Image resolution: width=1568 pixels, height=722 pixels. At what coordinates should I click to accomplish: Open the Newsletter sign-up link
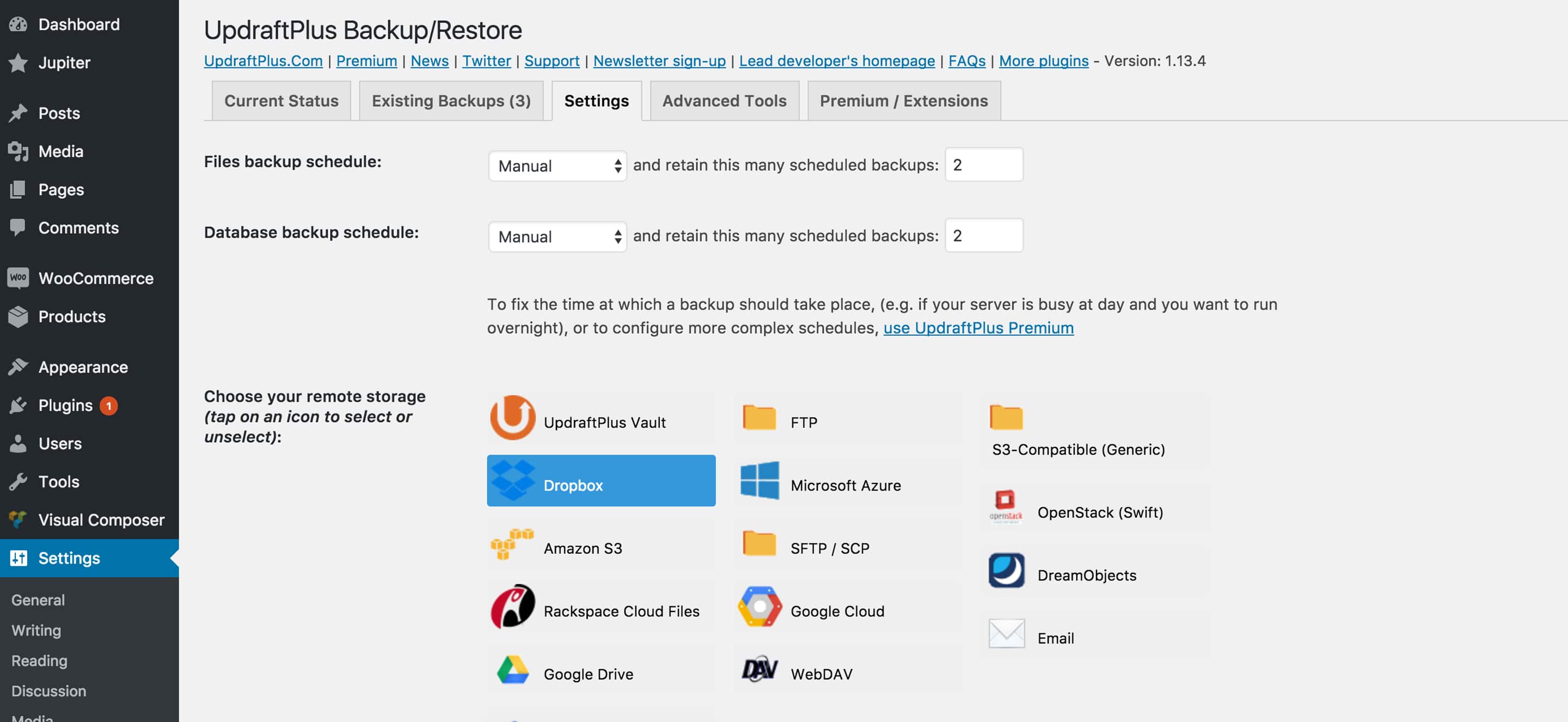pos(659,61)
